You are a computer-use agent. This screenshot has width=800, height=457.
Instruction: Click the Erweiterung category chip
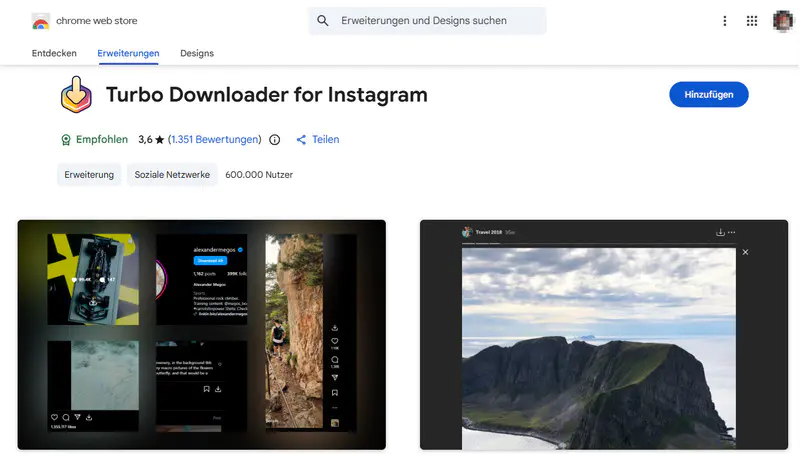pyautogui.click(x=89, y=174)
